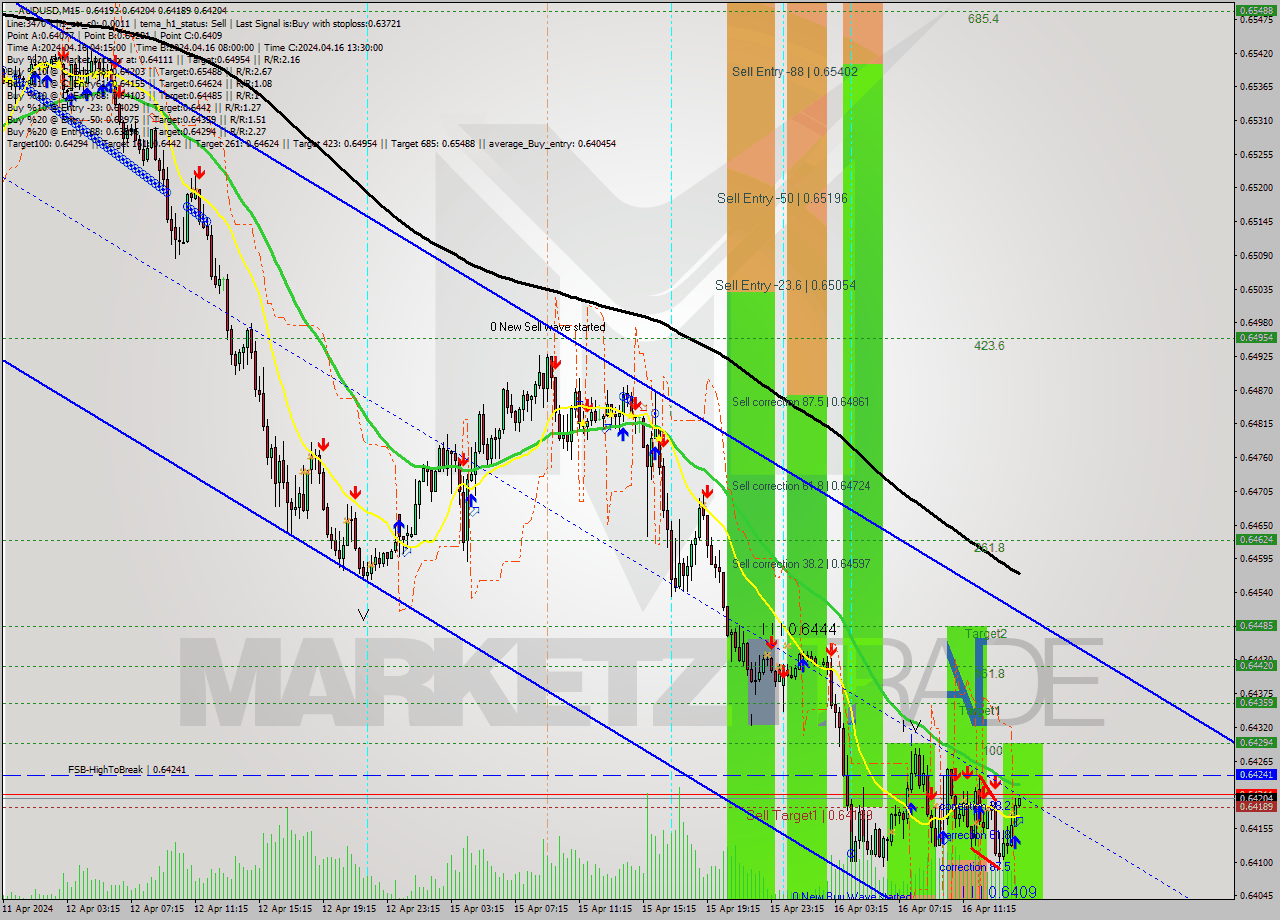
Task: Select the blue up arrow near the 12 Apr 23:15 low
Action: point(400,524)
